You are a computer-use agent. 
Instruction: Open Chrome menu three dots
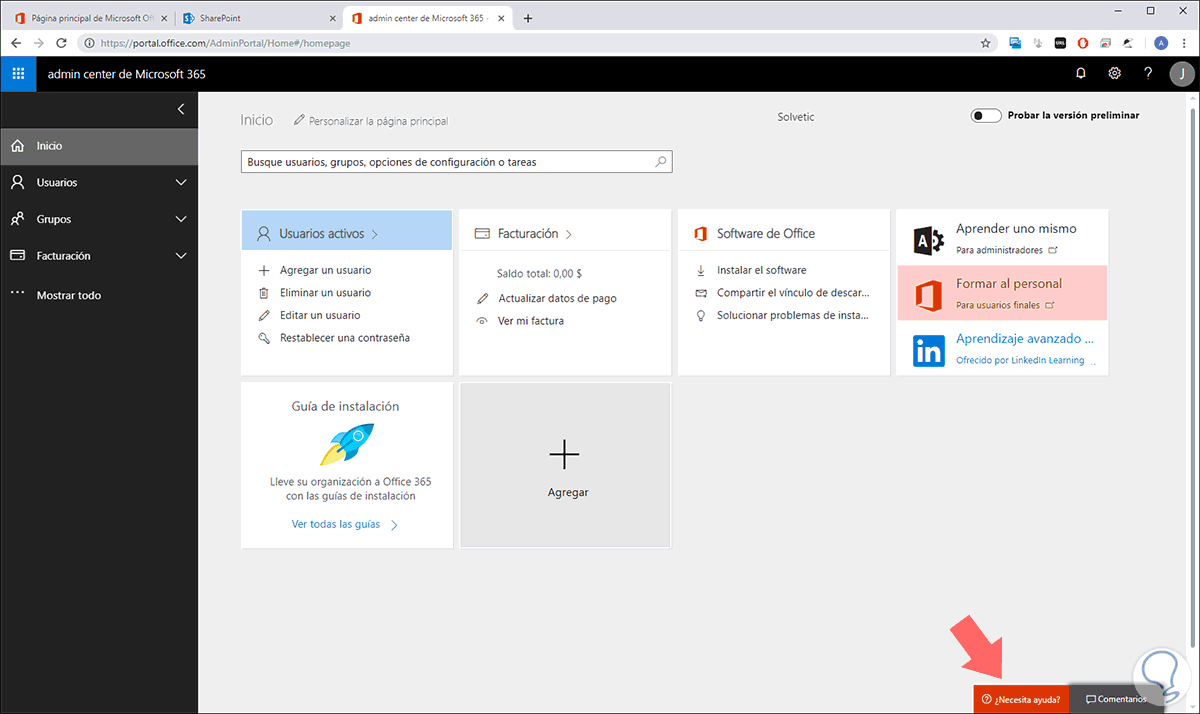click(1185, 43)
